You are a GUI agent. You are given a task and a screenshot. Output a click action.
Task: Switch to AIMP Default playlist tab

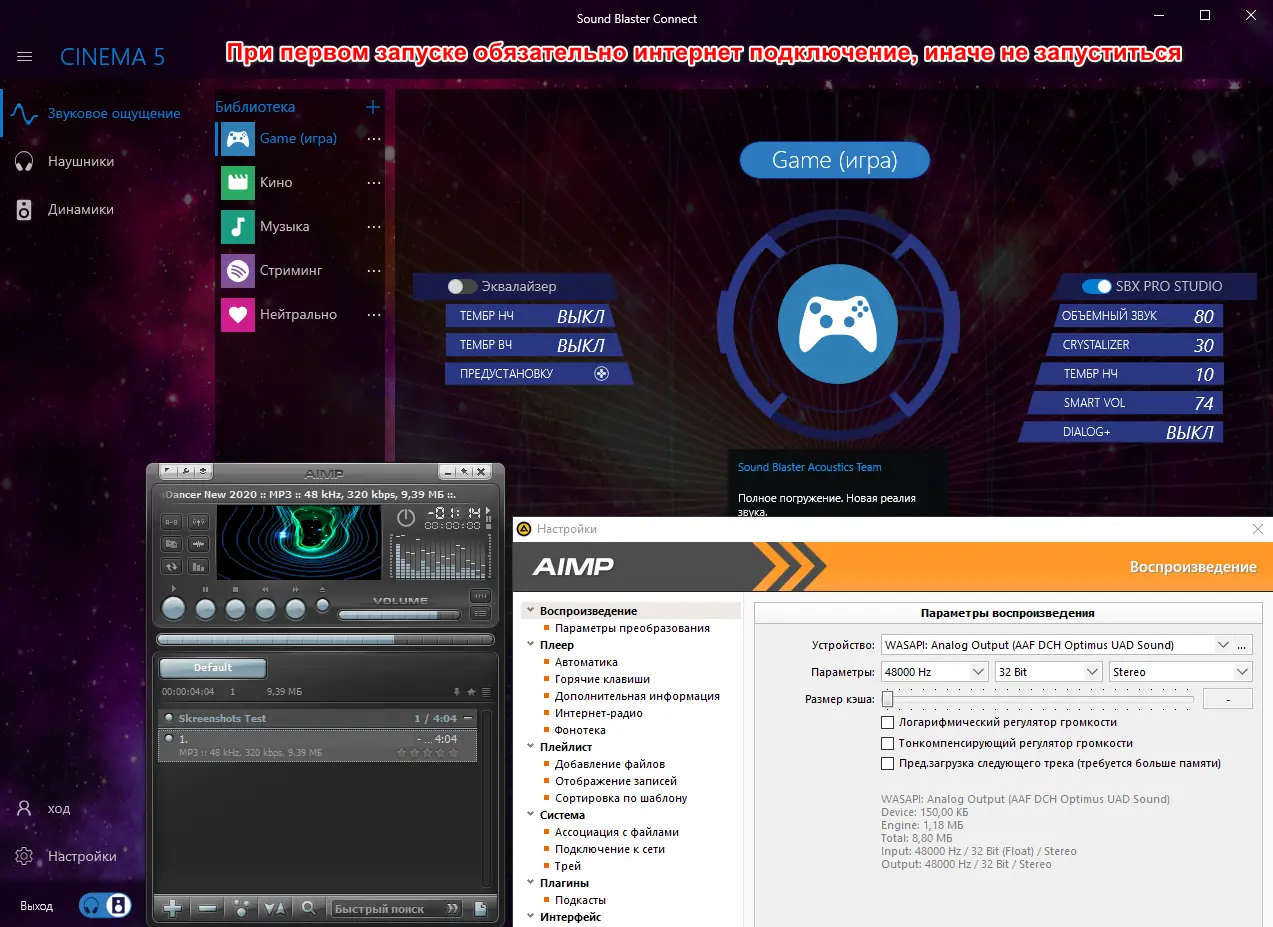pos(213,668)
